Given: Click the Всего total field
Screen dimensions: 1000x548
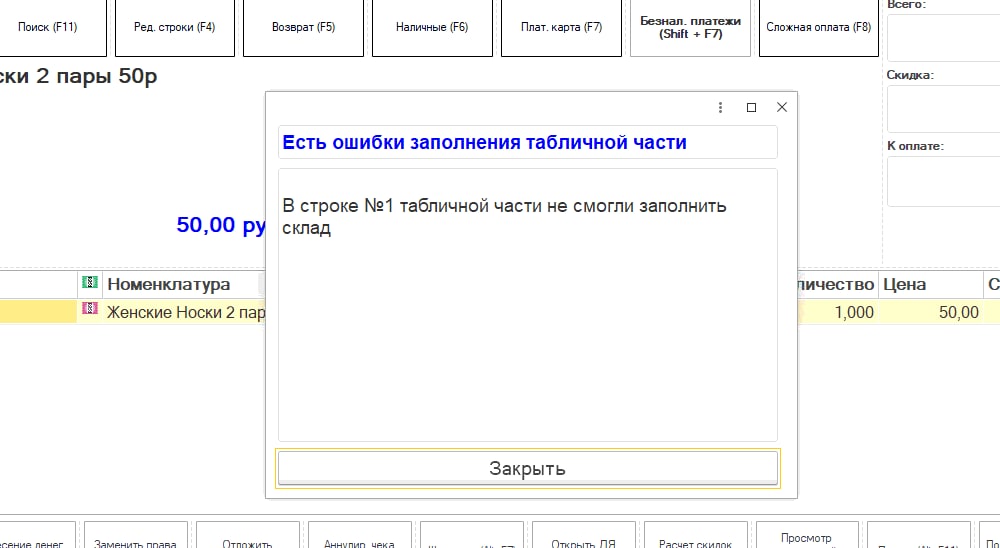Looking at the screenshot, I should tap(943, 38).
